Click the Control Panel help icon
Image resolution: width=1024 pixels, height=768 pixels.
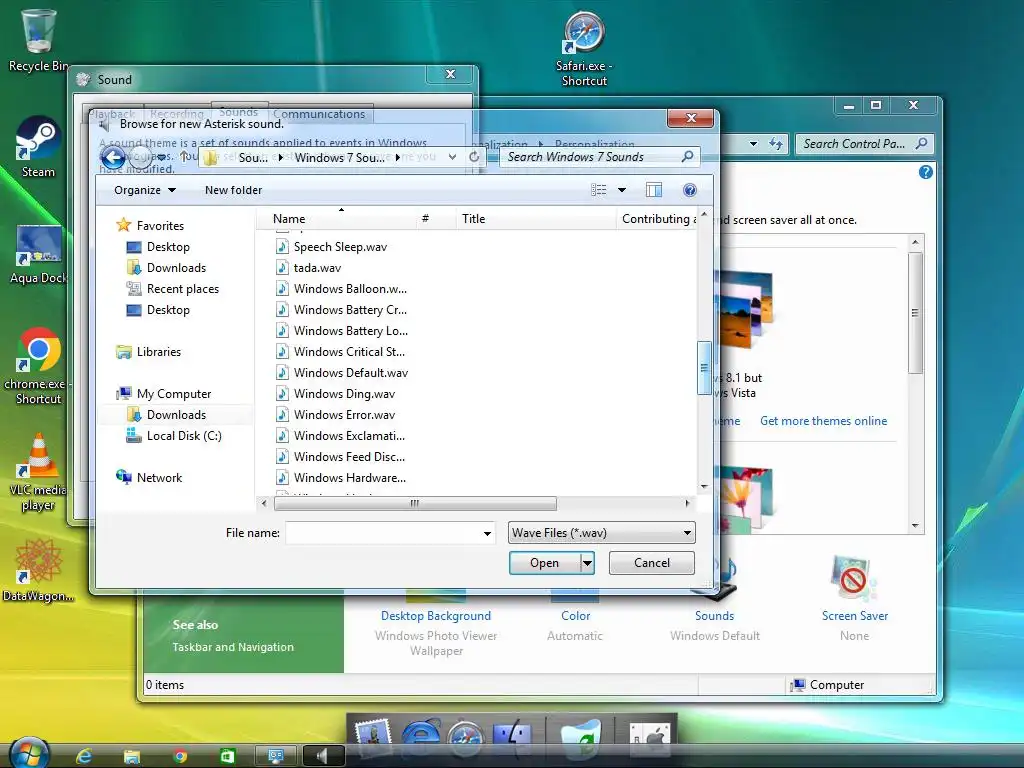pyautogui.click(x=925, y=172)
